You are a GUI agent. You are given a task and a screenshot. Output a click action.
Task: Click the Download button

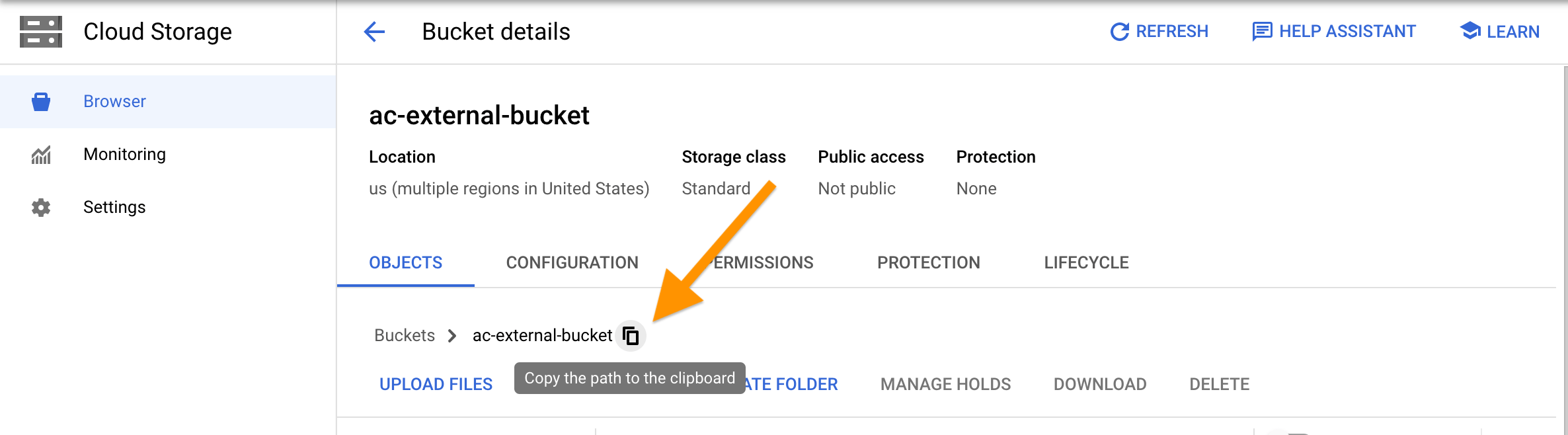coord(1099,383)
